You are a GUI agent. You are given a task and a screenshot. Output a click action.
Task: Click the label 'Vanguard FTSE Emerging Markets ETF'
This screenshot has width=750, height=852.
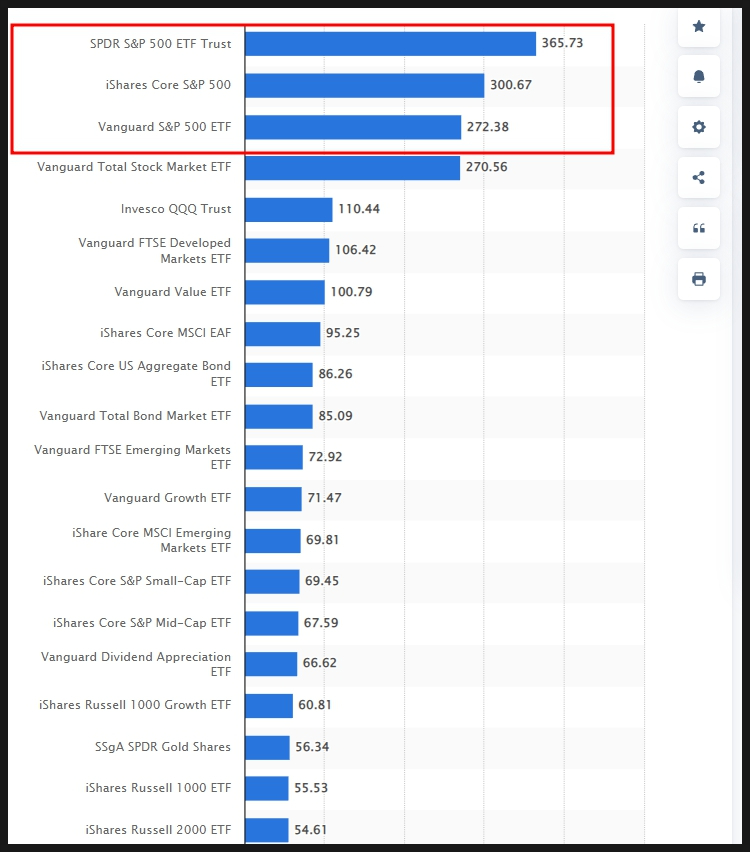pyautogui.click(x=133, y=457)
